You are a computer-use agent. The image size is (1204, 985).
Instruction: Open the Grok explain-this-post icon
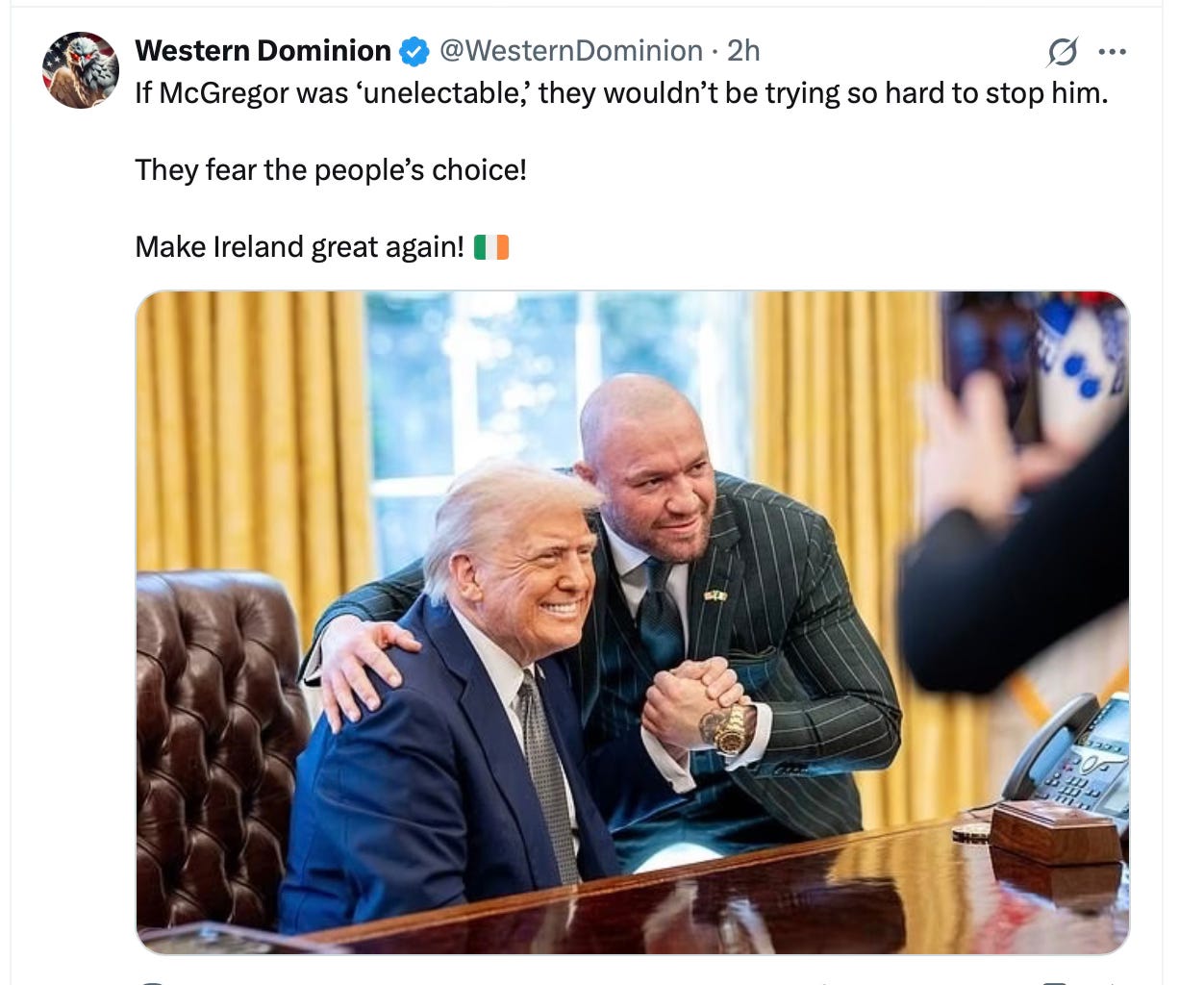click(x=1062, y=51)
